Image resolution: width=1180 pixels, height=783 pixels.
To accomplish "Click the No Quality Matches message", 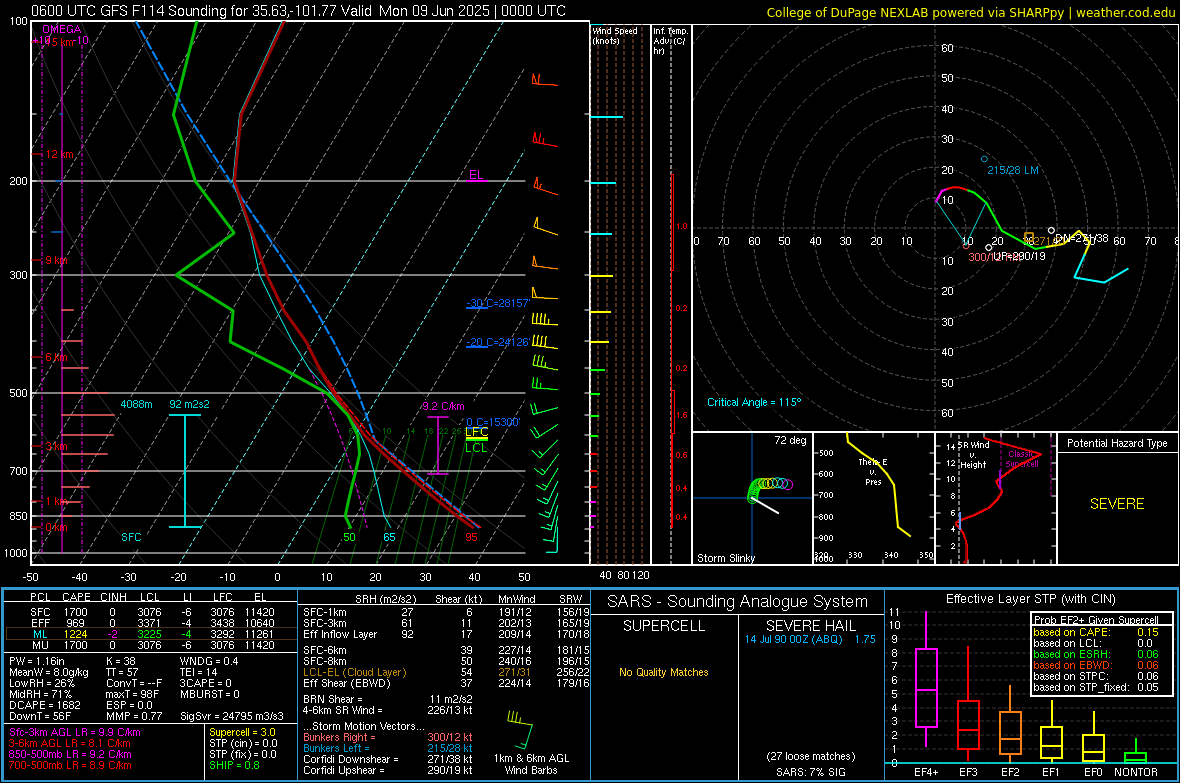I will [x=664, y=672].
